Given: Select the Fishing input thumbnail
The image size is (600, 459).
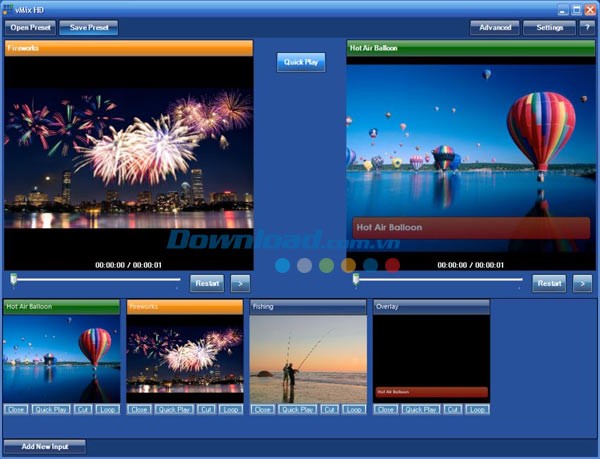Looking at the screenshot, I should pos(308,358).
